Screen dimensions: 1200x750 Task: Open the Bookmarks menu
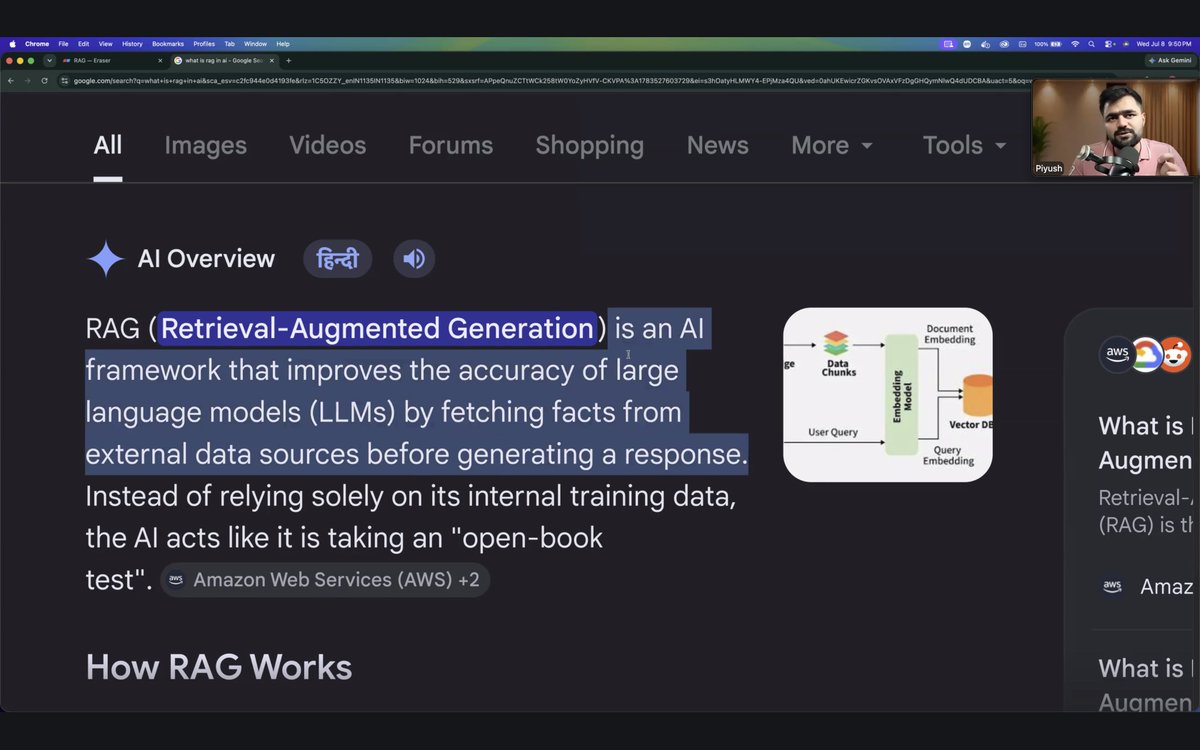point(168,44)
